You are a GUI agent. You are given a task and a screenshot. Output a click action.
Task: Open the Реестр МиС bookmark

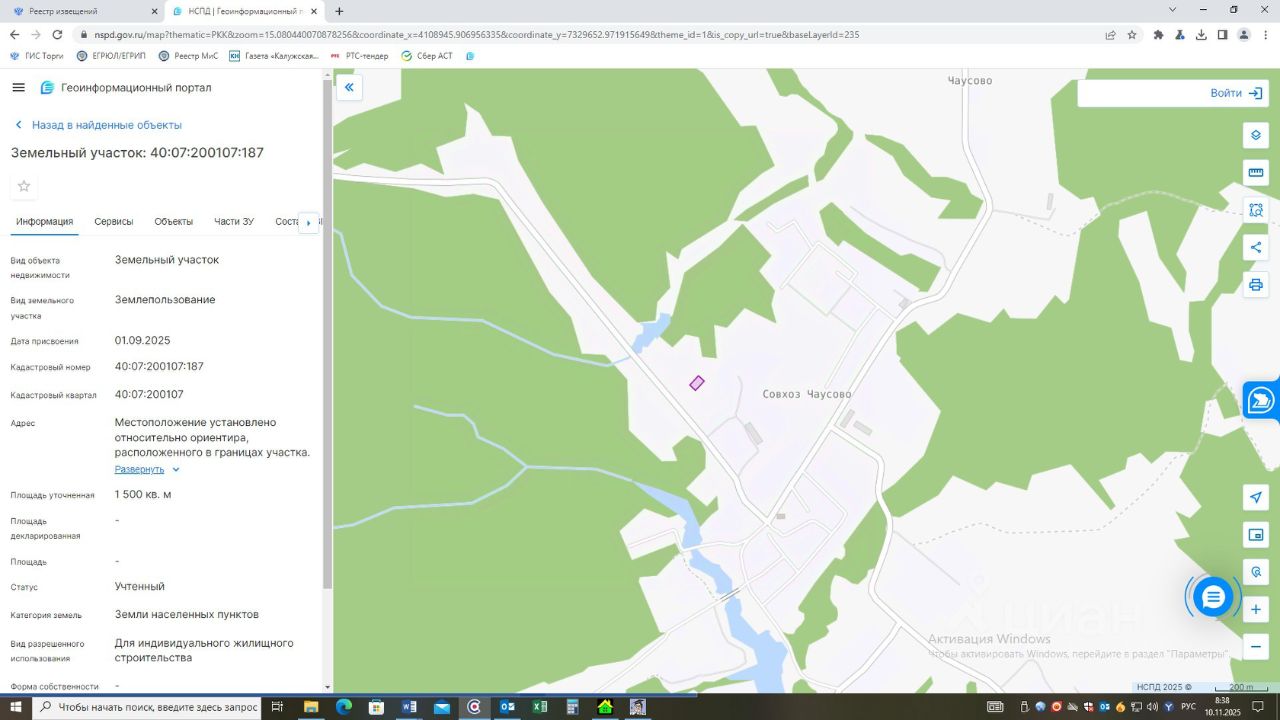(188, 56)
